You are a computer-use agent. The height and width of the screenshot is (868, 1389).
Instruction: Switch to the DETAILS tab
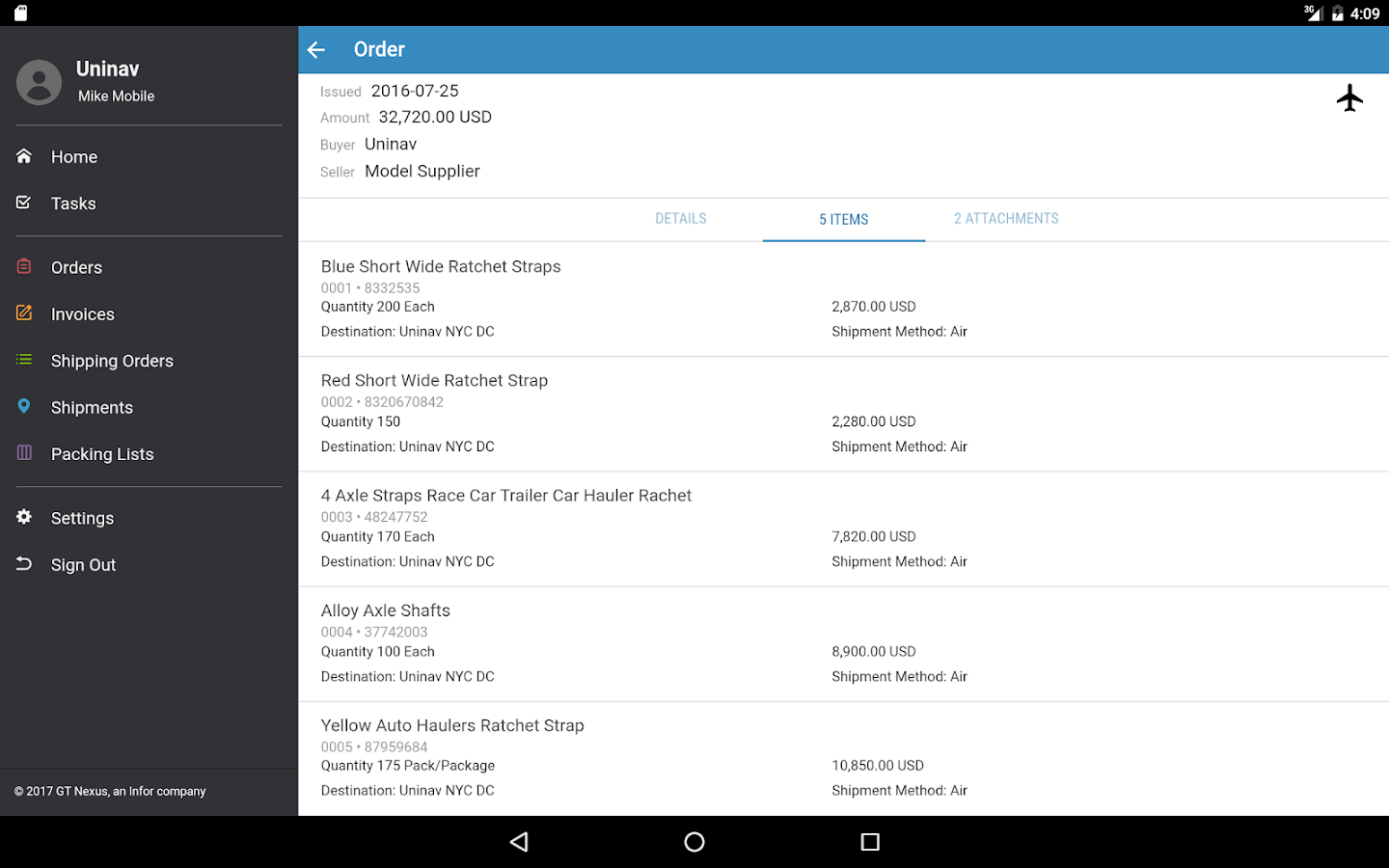680,219
